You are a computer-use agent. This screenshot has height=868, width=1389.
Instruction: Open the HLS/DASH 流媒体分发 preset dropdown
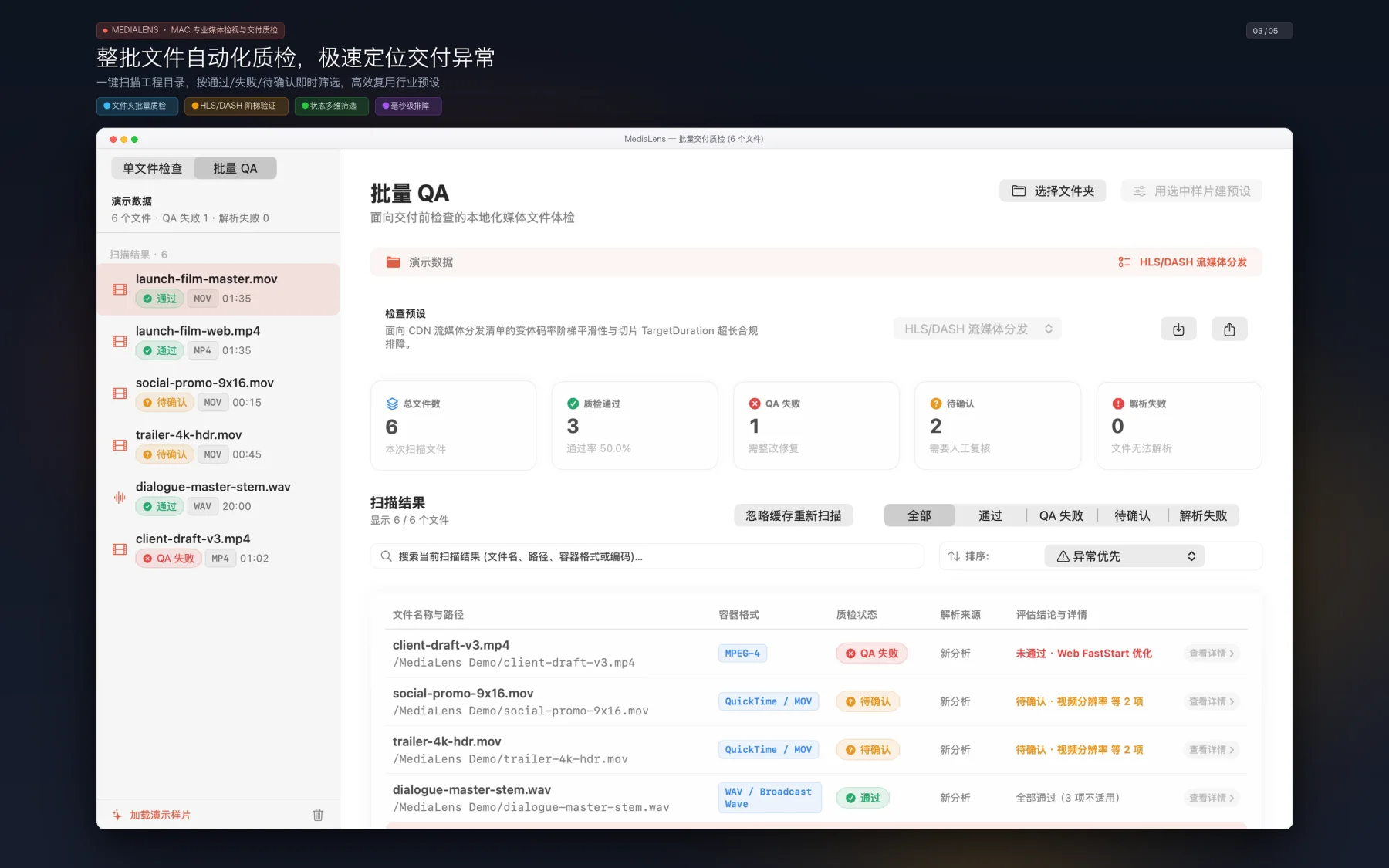pos(978,329)
